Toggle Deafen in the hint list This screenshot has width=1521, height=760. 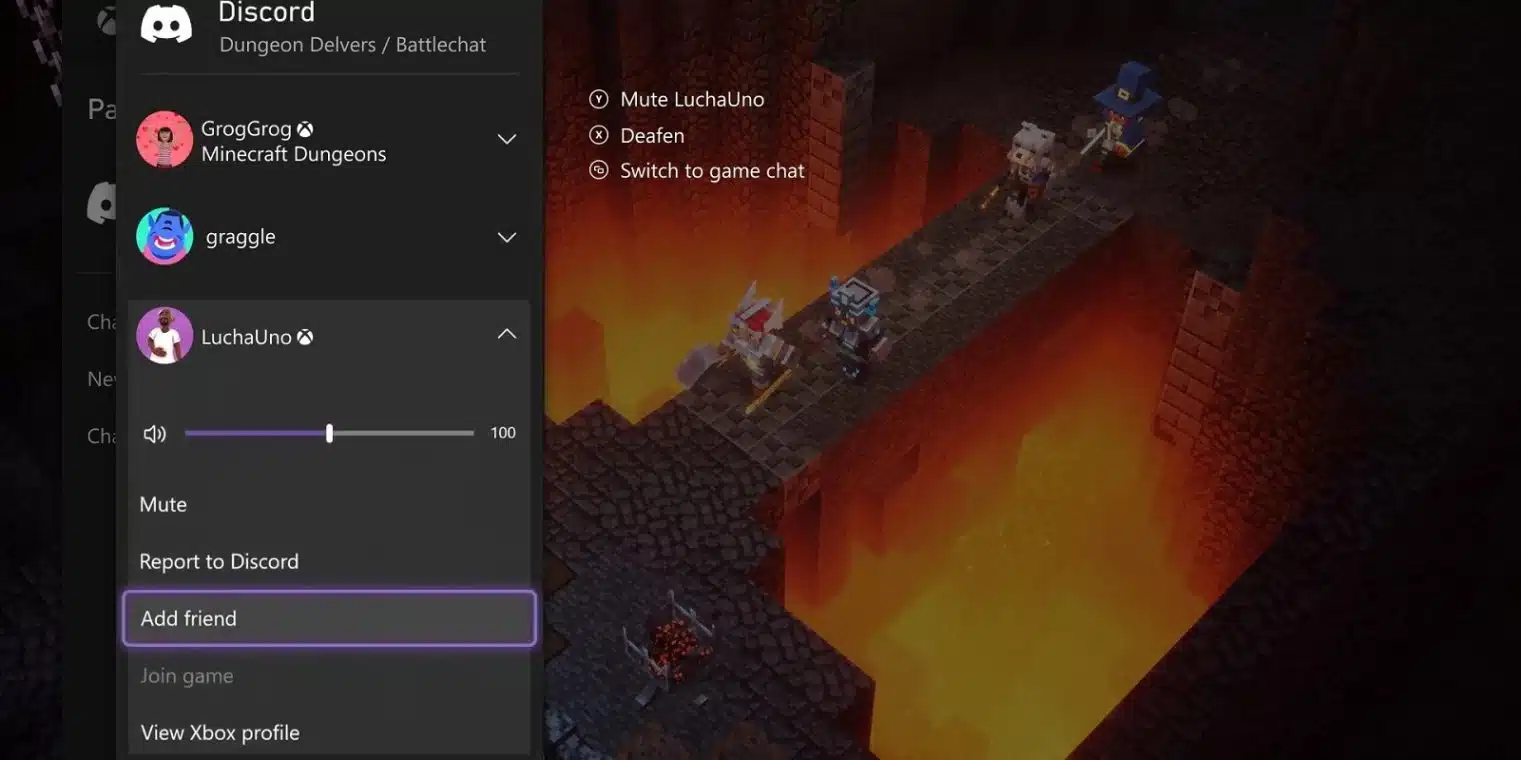coord(652,135)
